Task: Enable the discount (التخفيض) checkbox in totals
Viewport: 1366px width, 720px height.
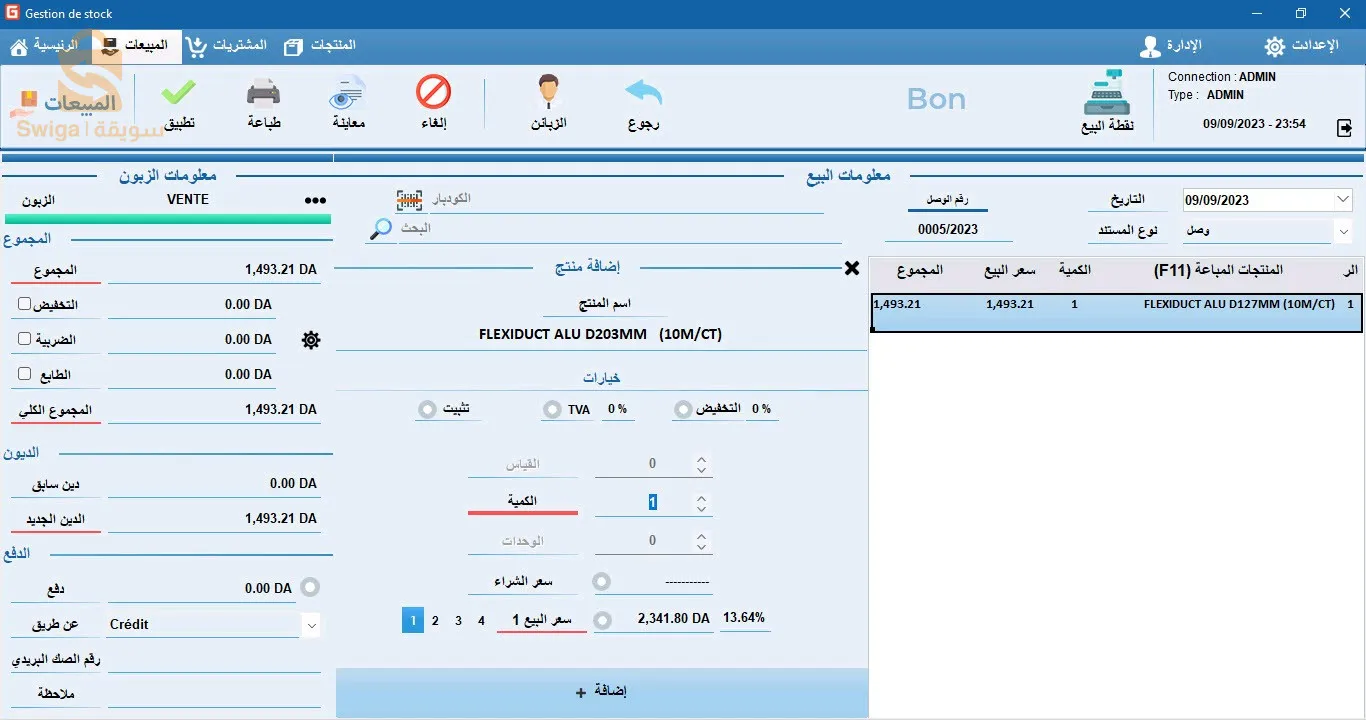Action: coord(25,304)
